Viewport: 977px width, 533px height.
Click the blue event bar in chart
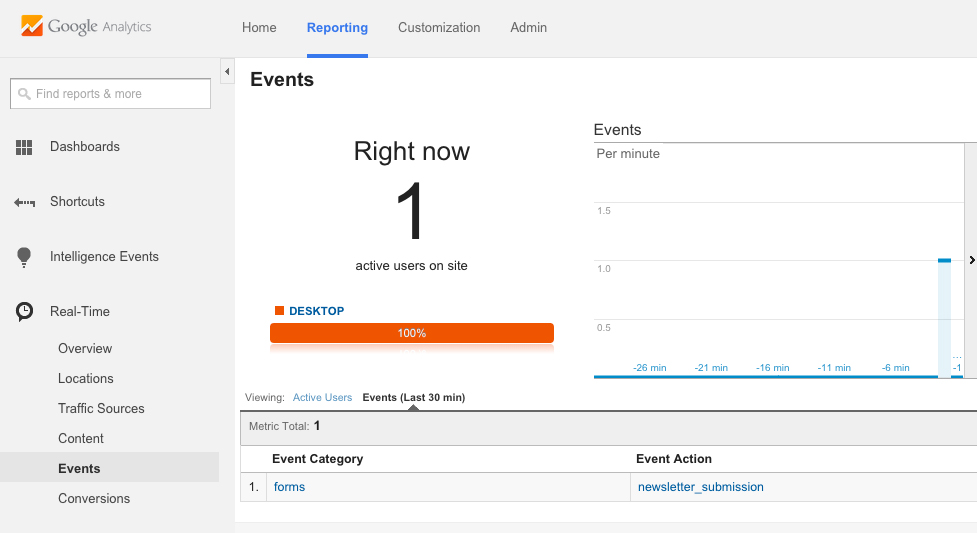[944, 317]
